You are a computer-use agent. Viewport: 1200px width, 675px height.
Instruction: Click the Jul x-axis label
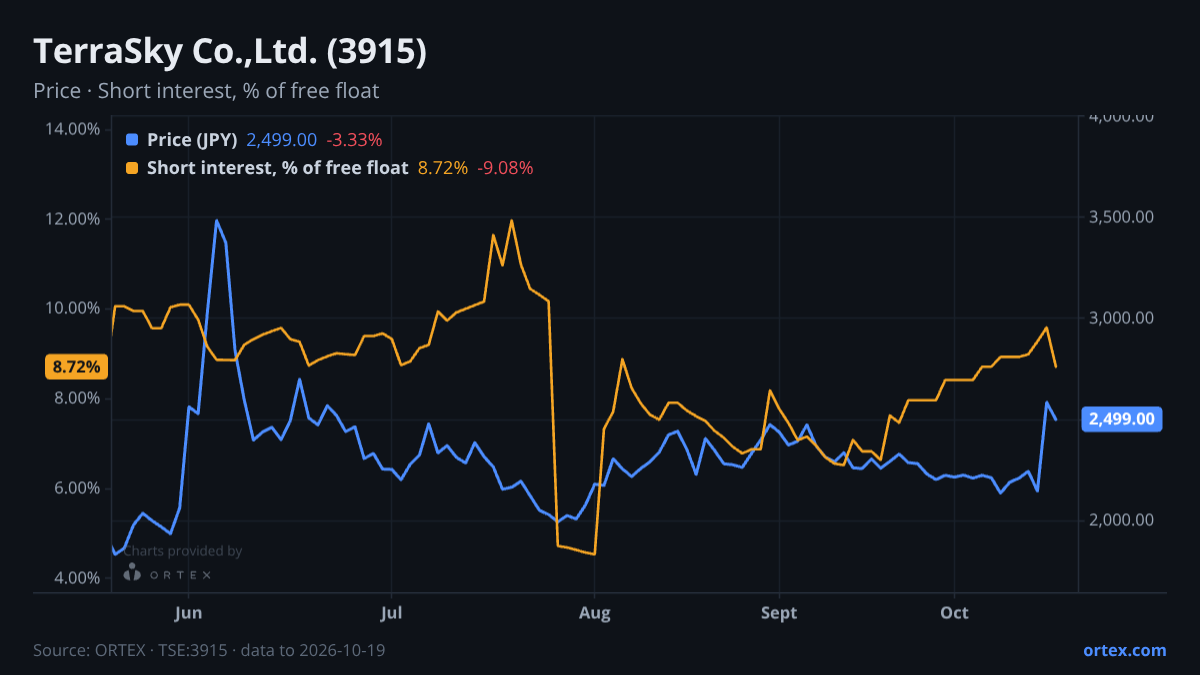point(392,613)
